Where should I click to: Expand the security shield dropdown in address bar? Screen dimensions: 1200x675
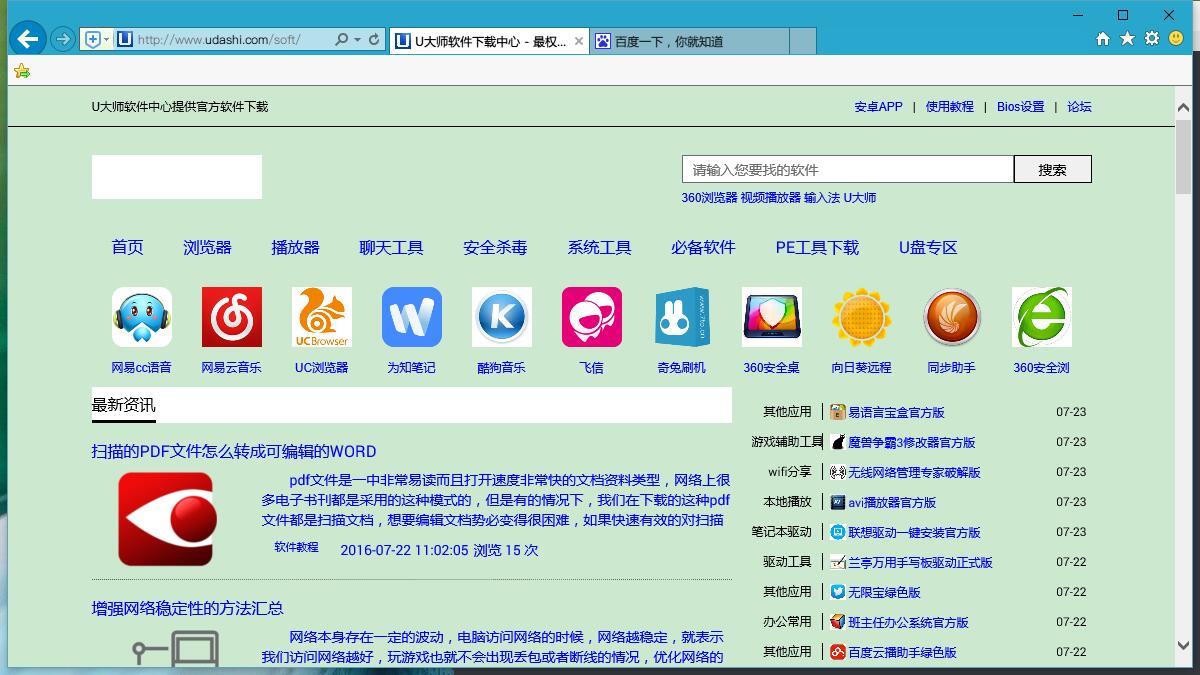106,40
